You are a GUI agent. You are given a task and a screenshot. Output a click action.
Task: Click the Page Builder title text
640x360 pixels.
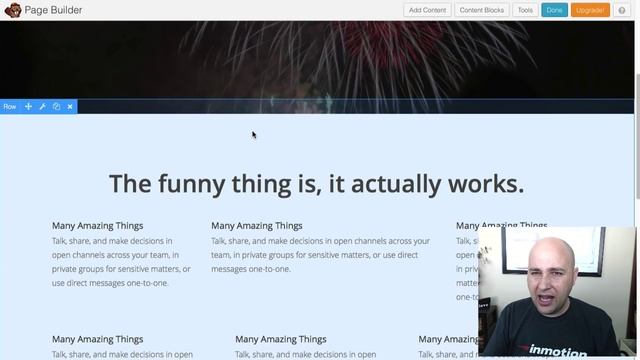pos(53,10)
